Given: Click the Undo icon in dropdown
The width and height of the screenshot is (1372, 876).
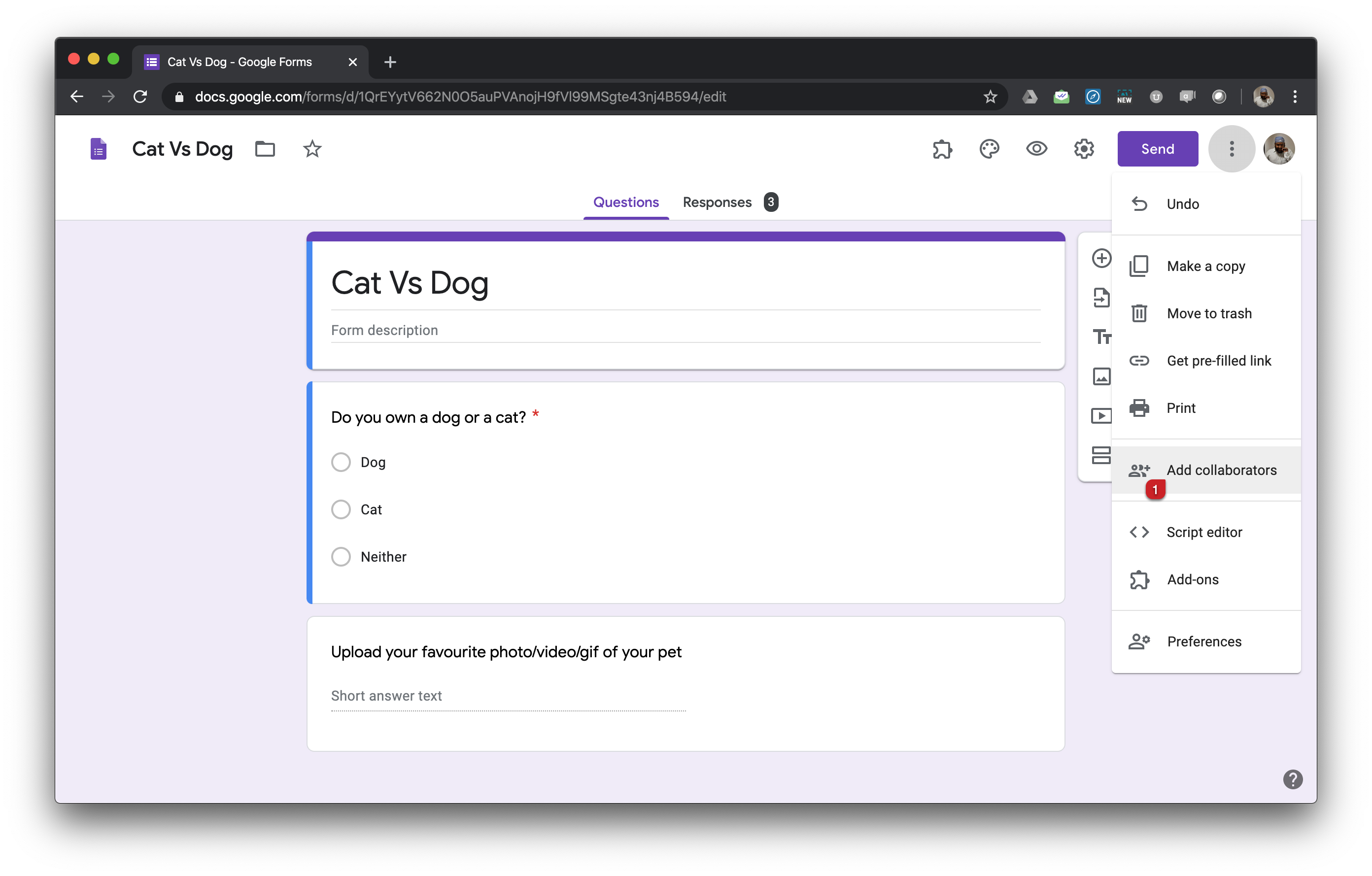Looking at the screenshot, I should (1140, 204).
